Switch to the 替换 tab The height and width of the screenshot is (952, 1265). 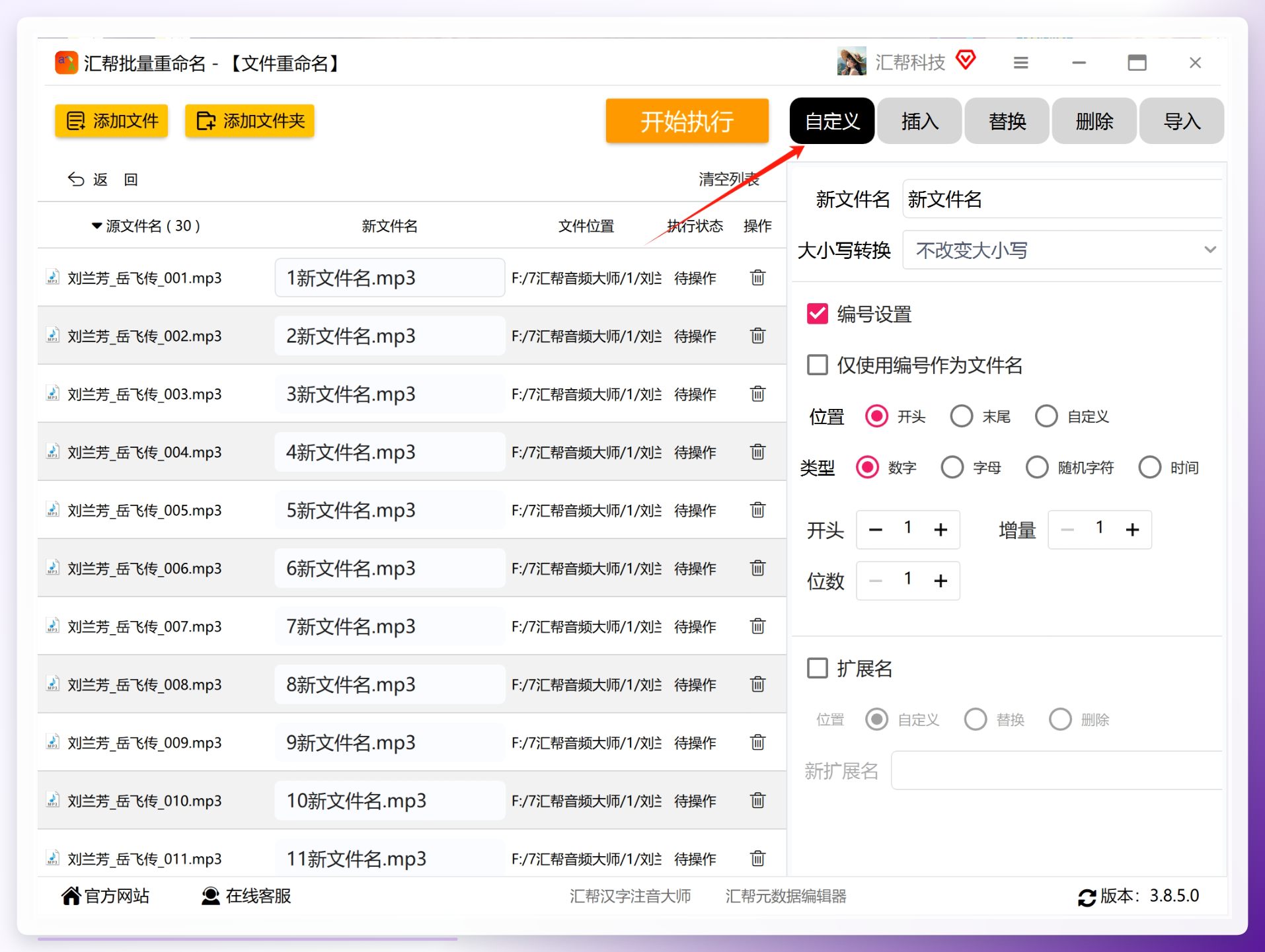click(1007, 121)
